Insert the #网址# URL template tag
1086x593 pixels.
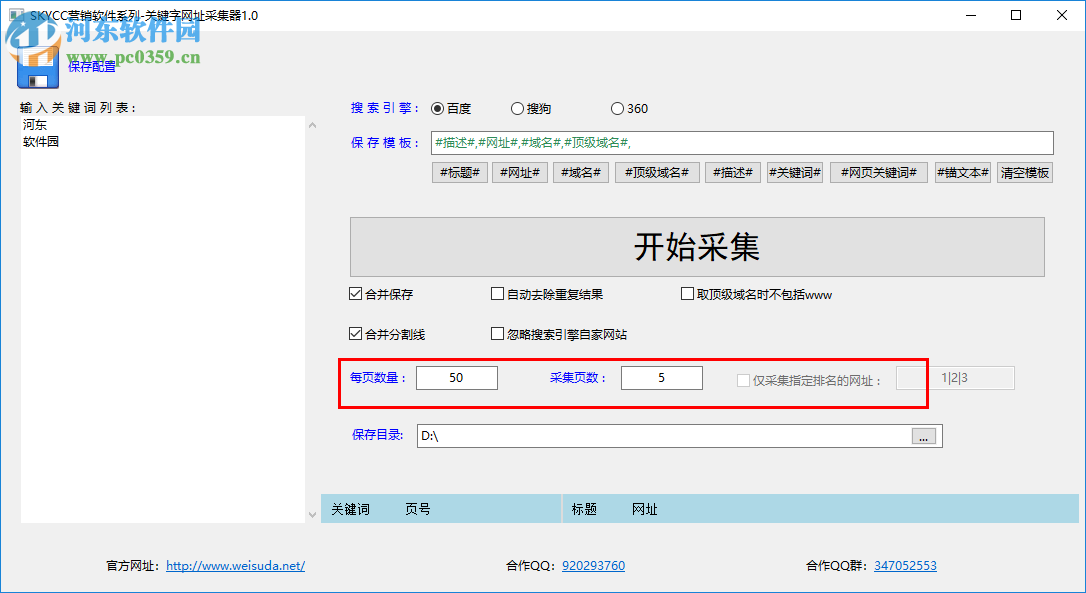coord(519,172)
